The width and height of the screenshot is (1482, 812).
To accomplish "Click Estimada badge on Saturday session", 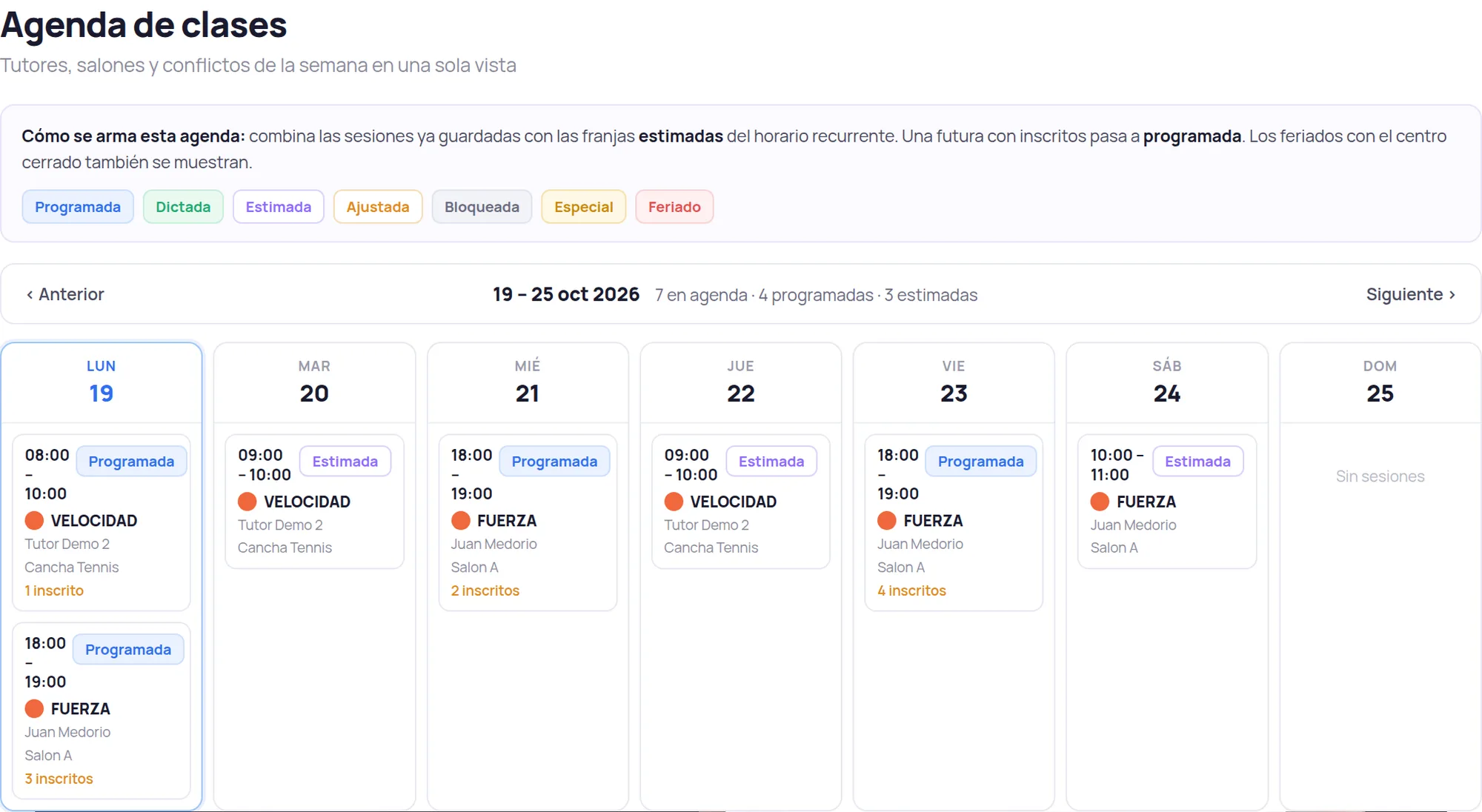I will [1197, 462].
